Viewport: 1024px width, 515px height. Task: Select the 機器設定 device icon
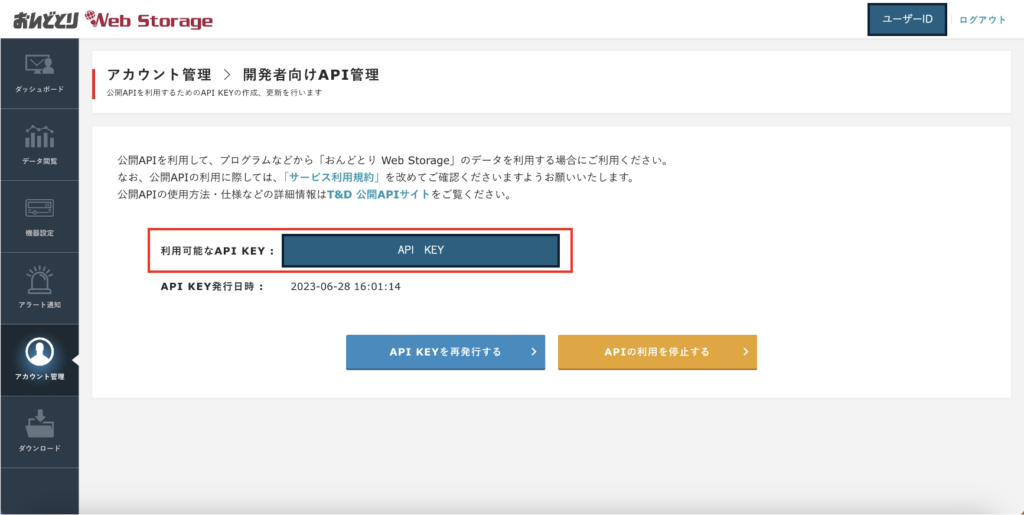(x=39, y=209)
